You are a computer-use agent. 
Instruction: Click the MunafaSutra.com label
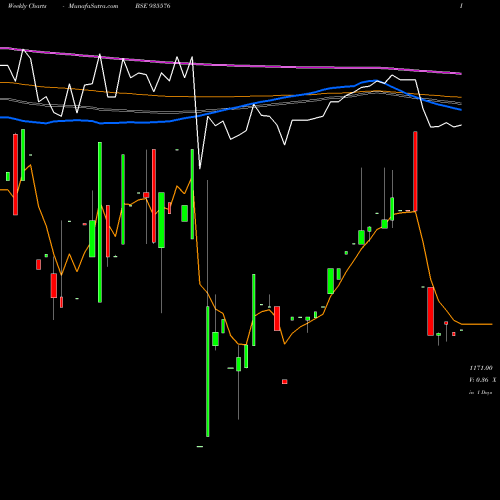93,6
